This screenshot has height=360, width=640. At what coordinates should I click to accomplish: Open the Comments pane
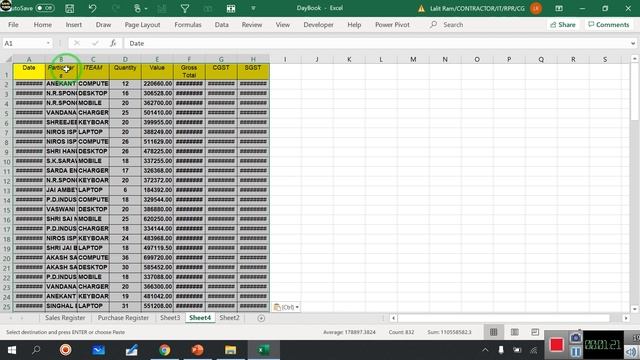pos(608,24)
